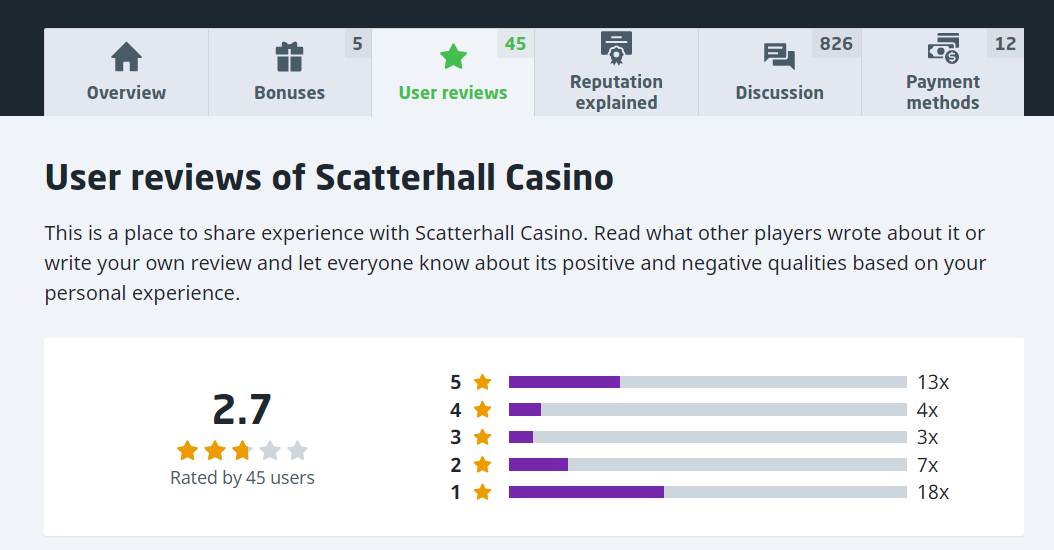
Task: Select the Reputation explained tab
Action: click(x=616, y=92)
